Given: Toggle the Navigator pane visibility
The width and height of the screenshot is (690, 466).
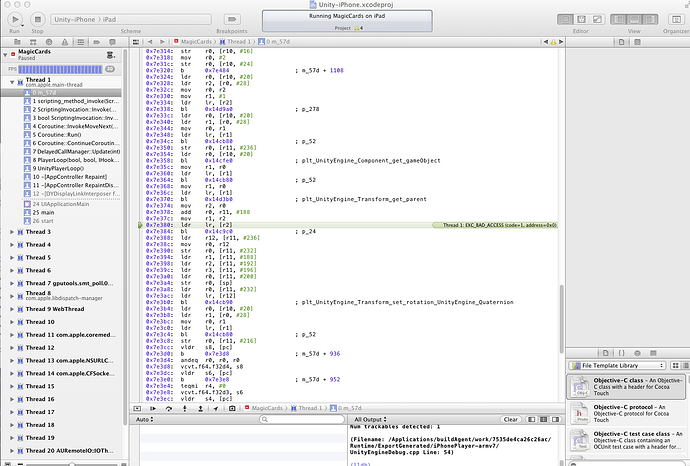Looking at the screenshot, I should click(619, 19).
